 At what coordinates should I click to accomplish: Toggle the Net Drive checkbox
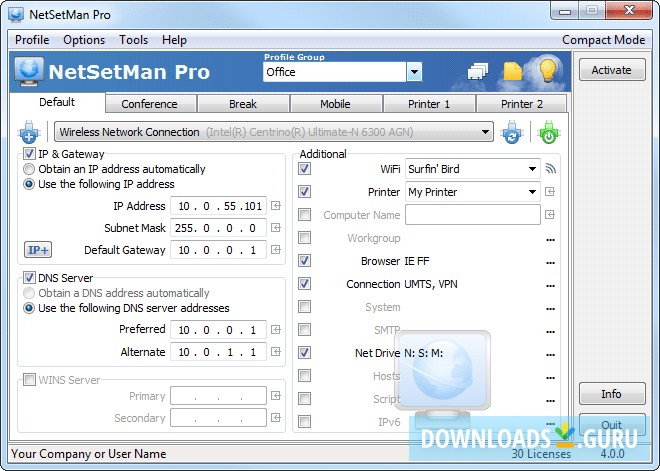304,352
